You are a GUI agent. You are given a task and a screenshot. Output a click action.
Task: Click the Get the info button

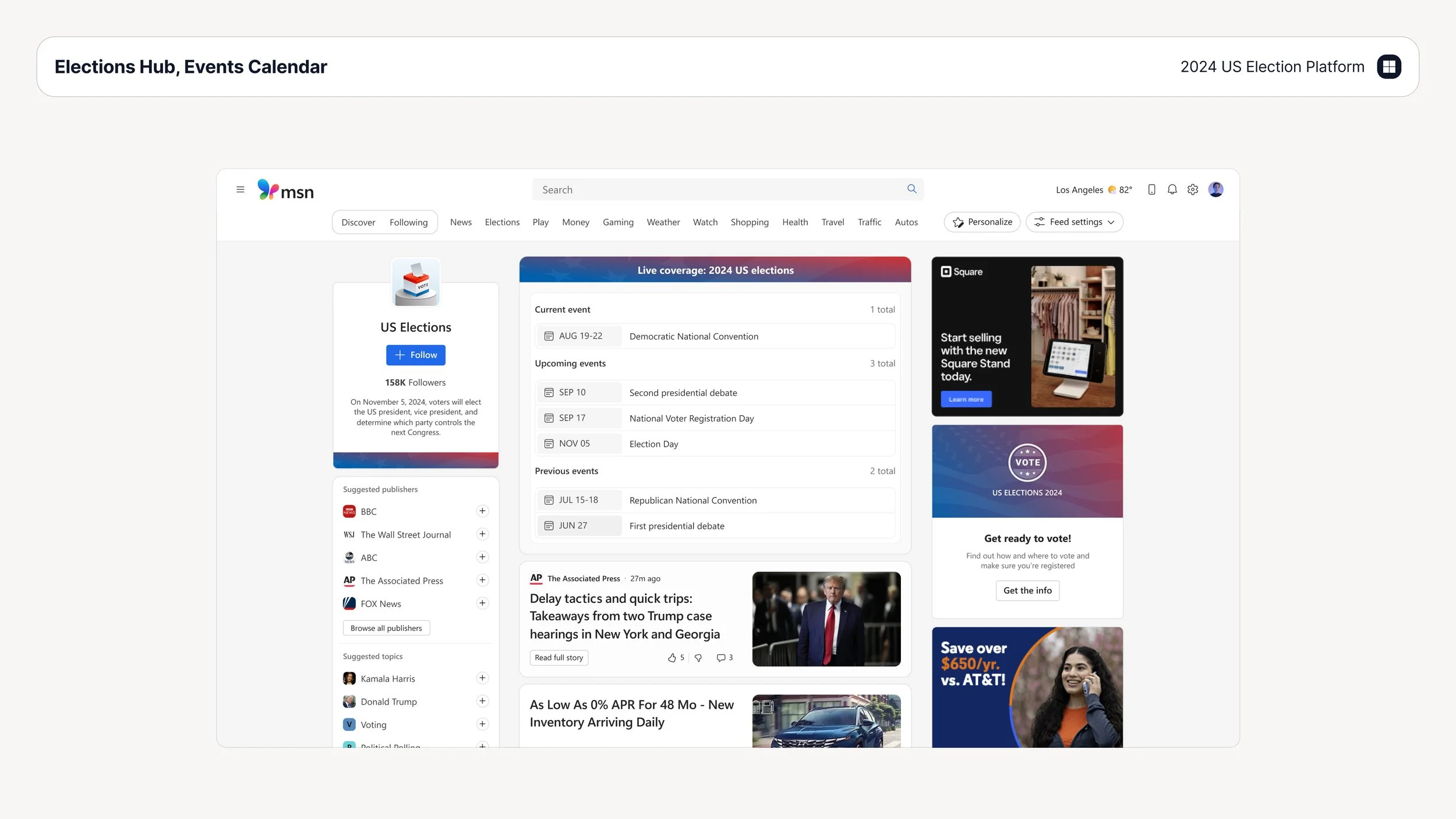[1027, 590]
